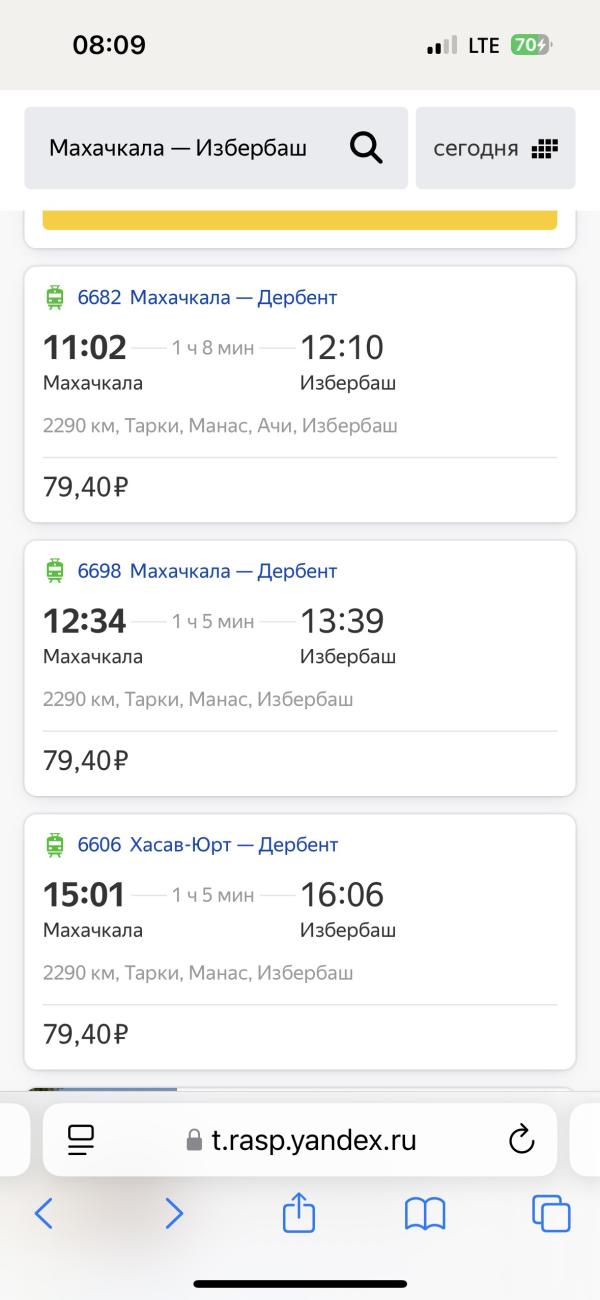Reload the page with refresh icon
The height and width of the screenshot is (1300, 600).
[521, 1139]
